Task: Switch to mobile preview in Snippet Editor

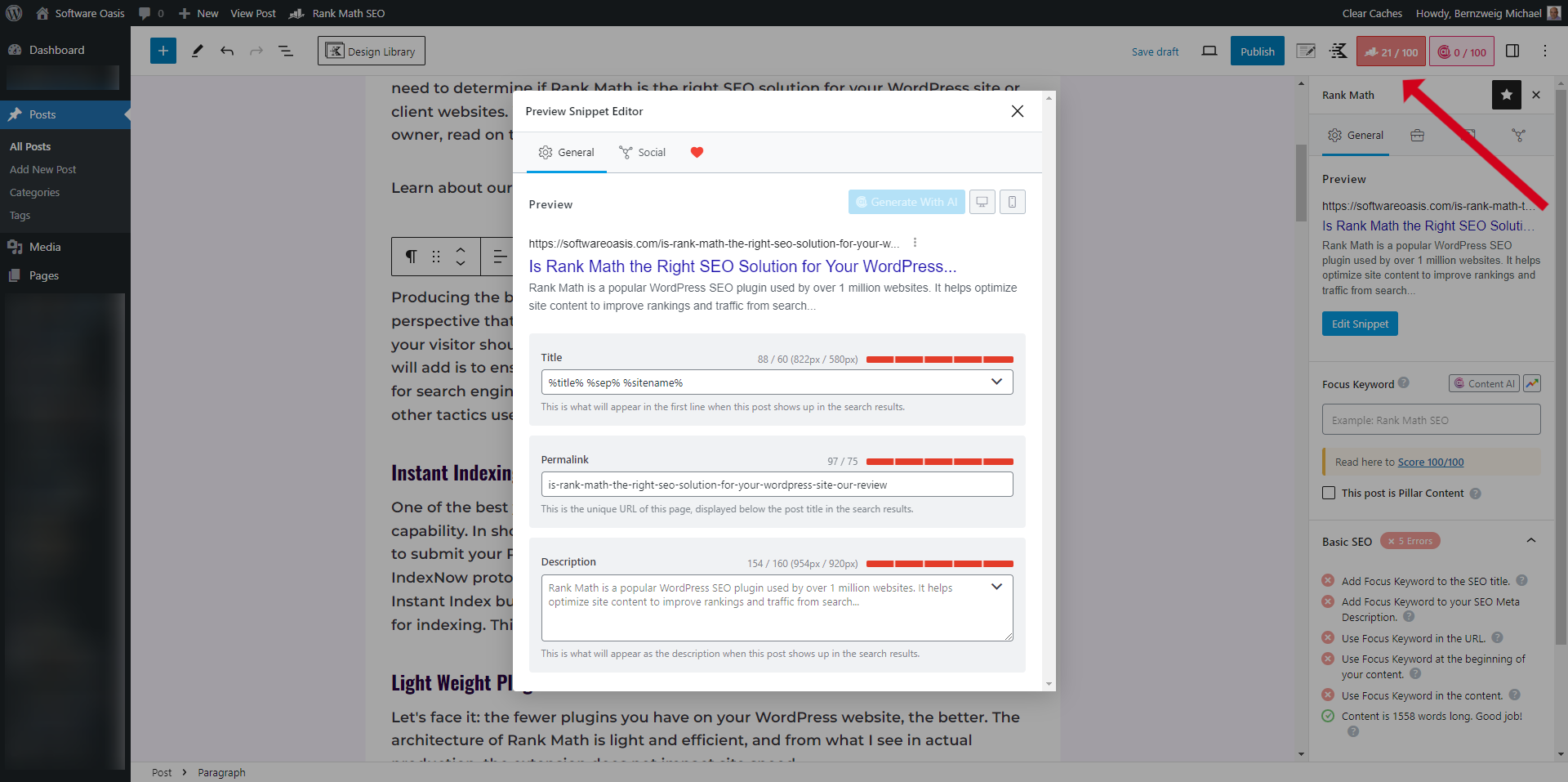Action: coord(1012,202)
